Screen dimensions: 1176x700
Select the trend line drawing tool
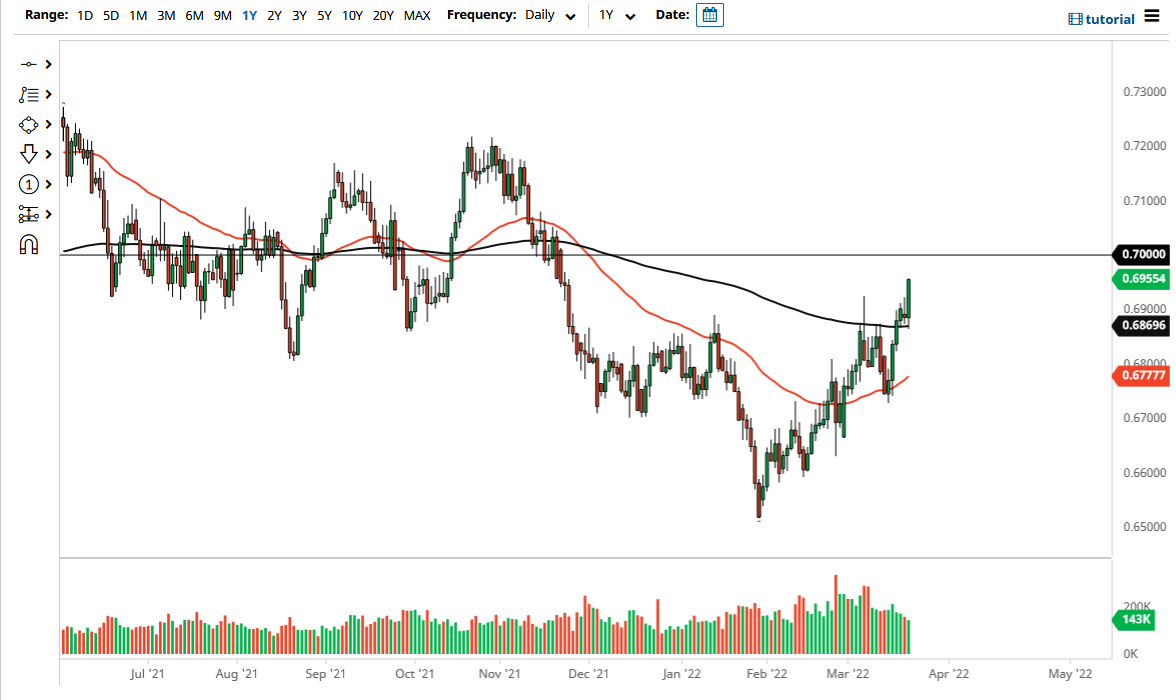tap(28, 64)
